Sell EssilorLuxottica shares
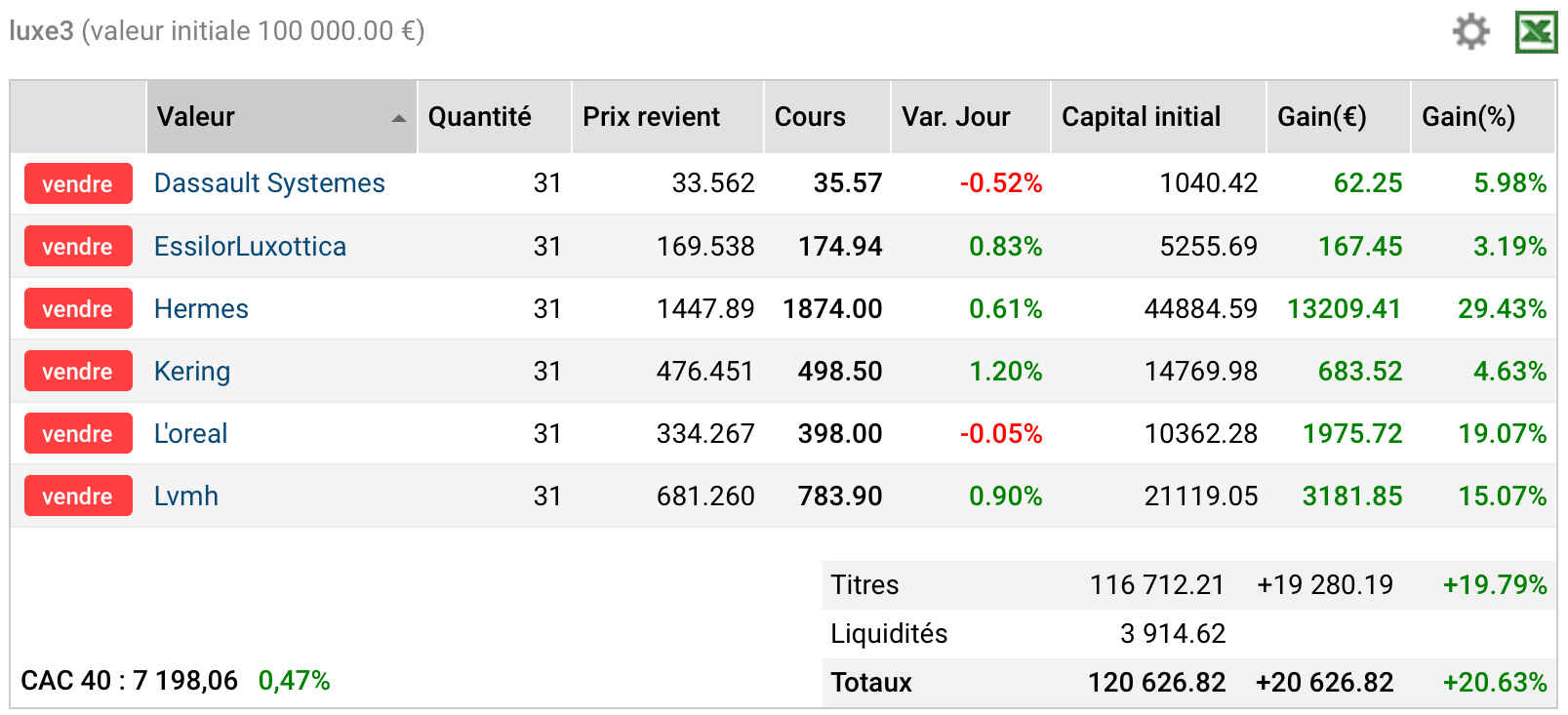This screenshot has width=1568, height=715. click(78, 246)
